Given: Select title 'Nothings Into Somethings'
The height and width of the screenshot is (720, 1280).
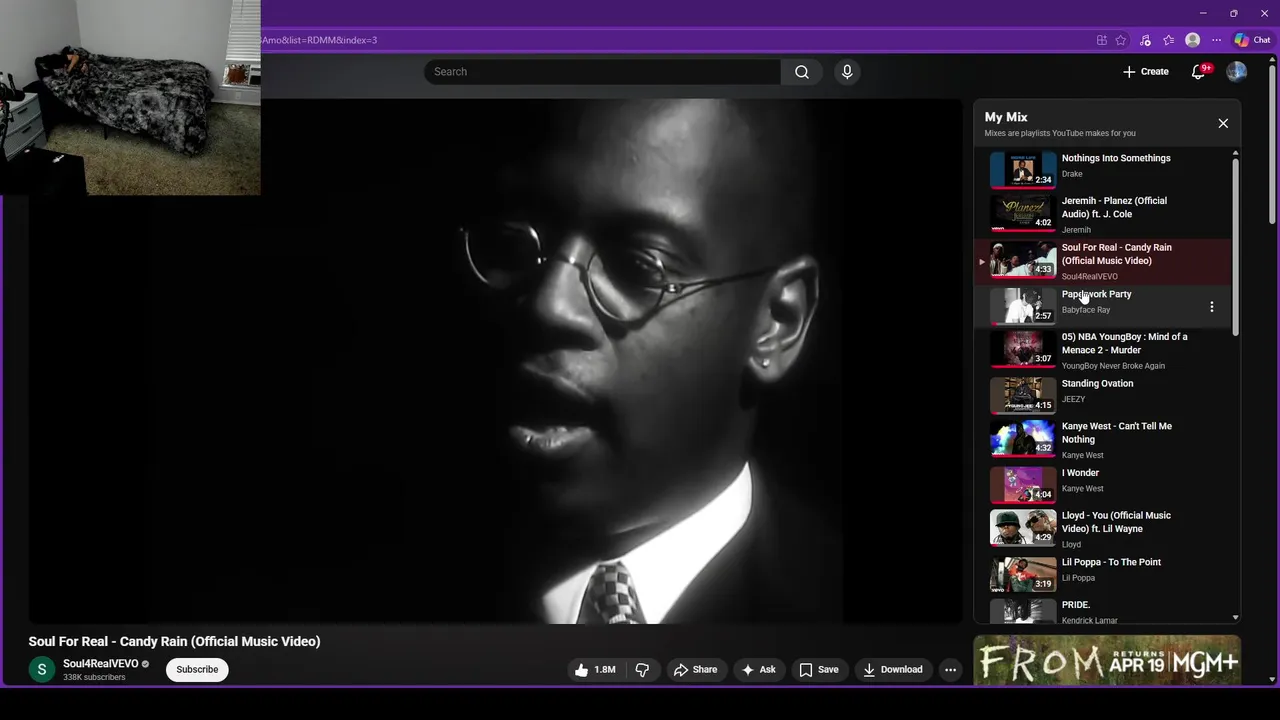Looking at the screenshot, I should tap(1116, 158).
